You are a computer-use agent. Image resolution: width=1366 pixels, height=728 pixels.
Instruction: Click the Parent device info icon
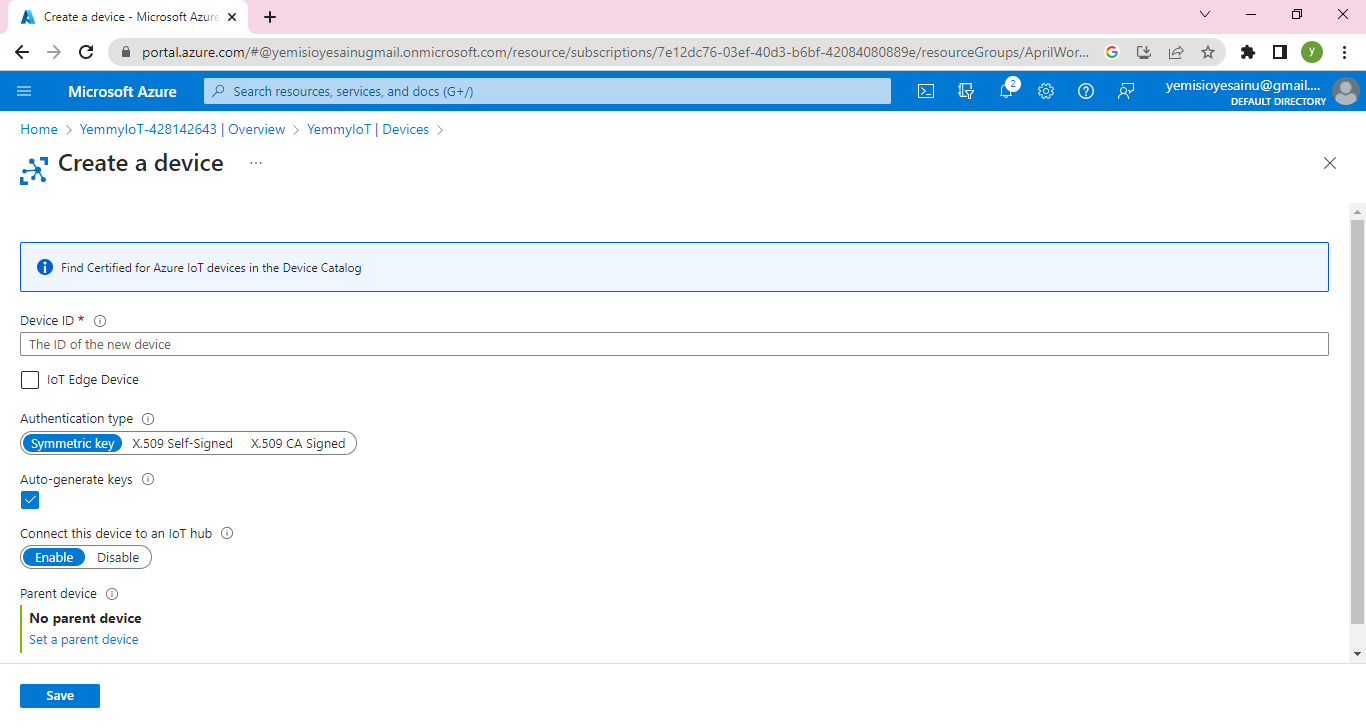click(112, 594)
